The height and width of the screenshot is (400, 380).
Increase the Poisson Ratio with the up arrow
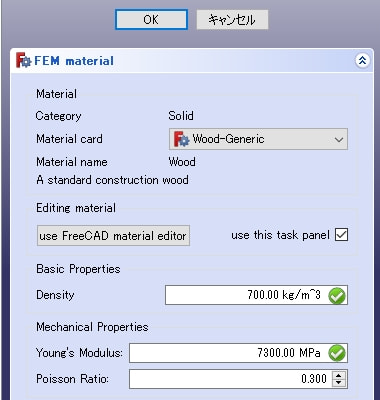tap(339, 375)
